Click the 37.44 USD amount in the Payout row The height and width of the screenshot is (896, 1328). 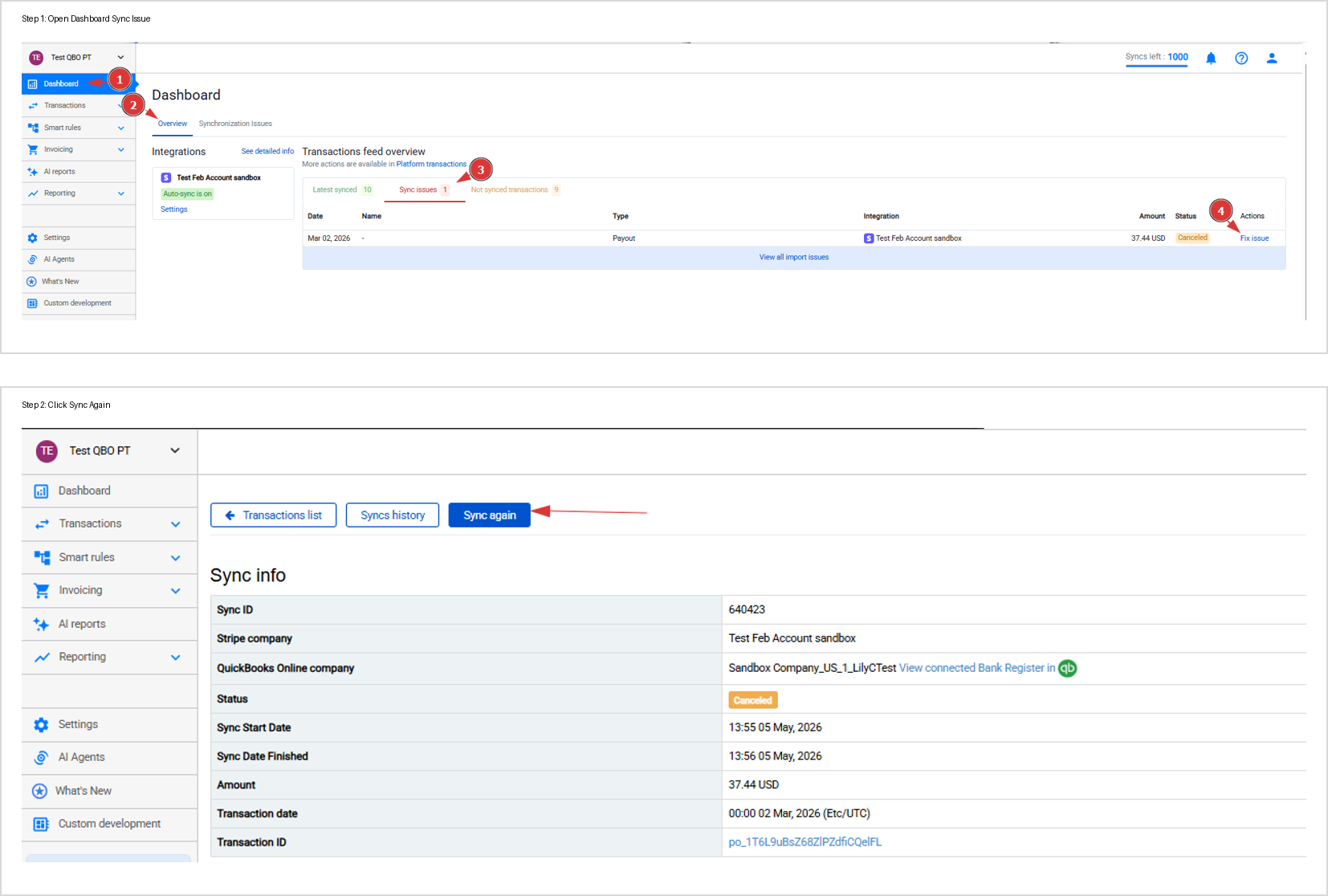point(1148,238)
